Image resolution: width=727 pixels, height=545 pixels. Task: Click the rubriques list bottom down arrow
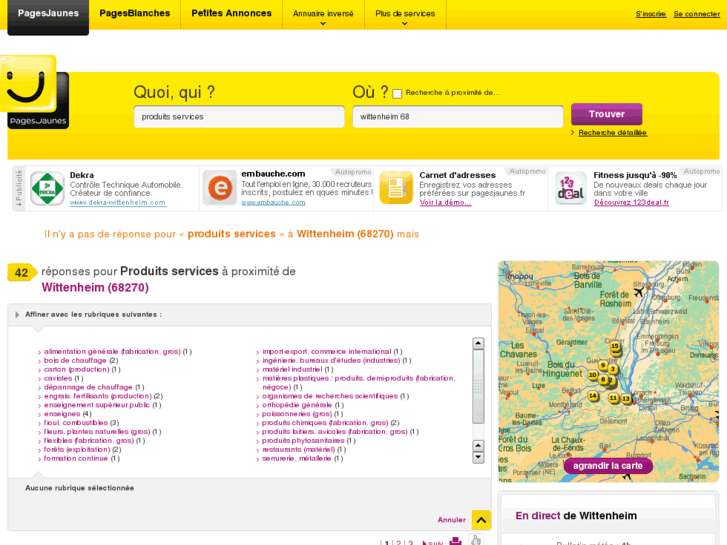[478, 457]
